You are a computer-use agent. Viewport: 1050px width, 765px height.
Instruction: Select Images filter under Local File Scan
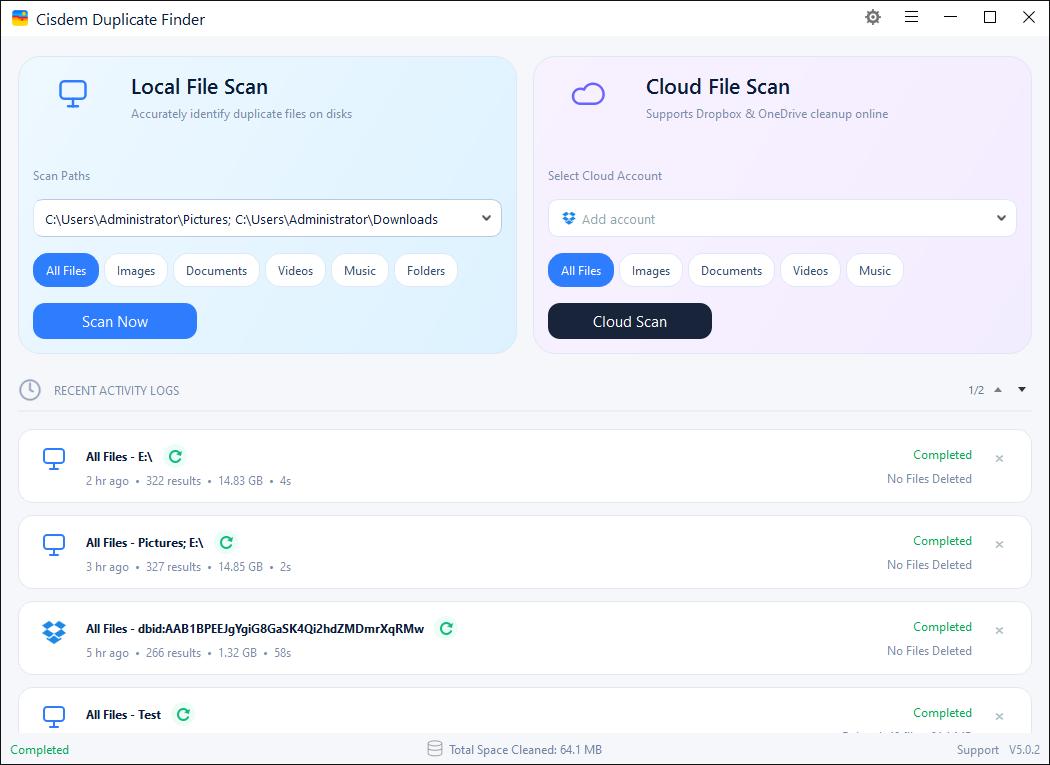136,271
